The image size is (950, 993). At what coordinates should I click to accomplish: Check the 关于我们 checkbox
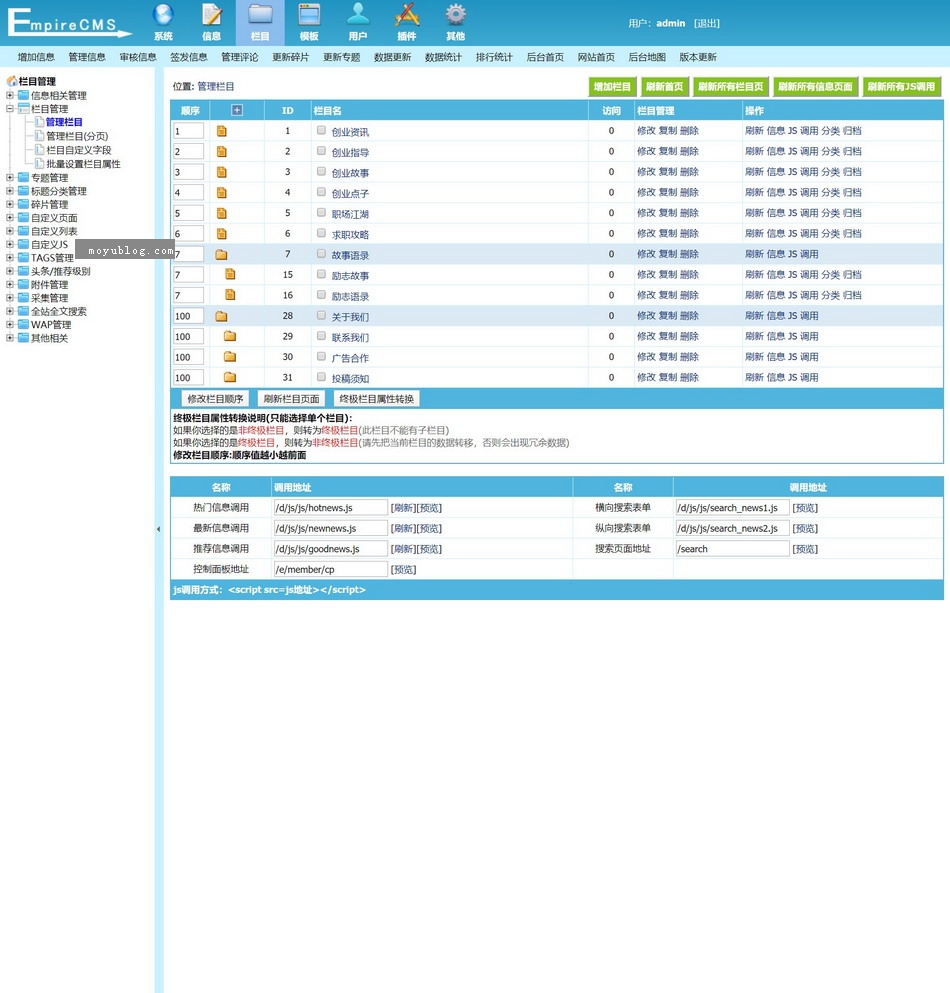coord(321,315)
